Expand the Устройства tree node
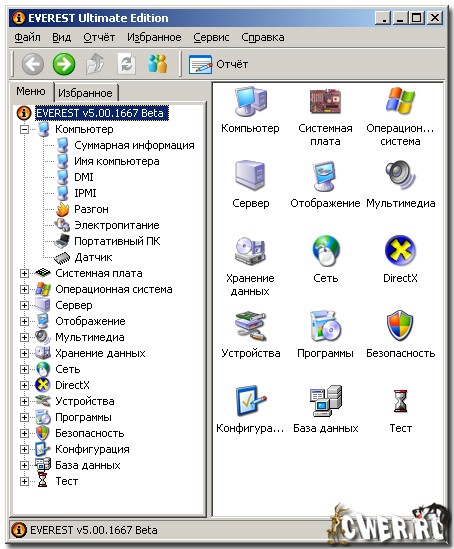Viewport: 454px width, 549px height. (x=24, y=401)
